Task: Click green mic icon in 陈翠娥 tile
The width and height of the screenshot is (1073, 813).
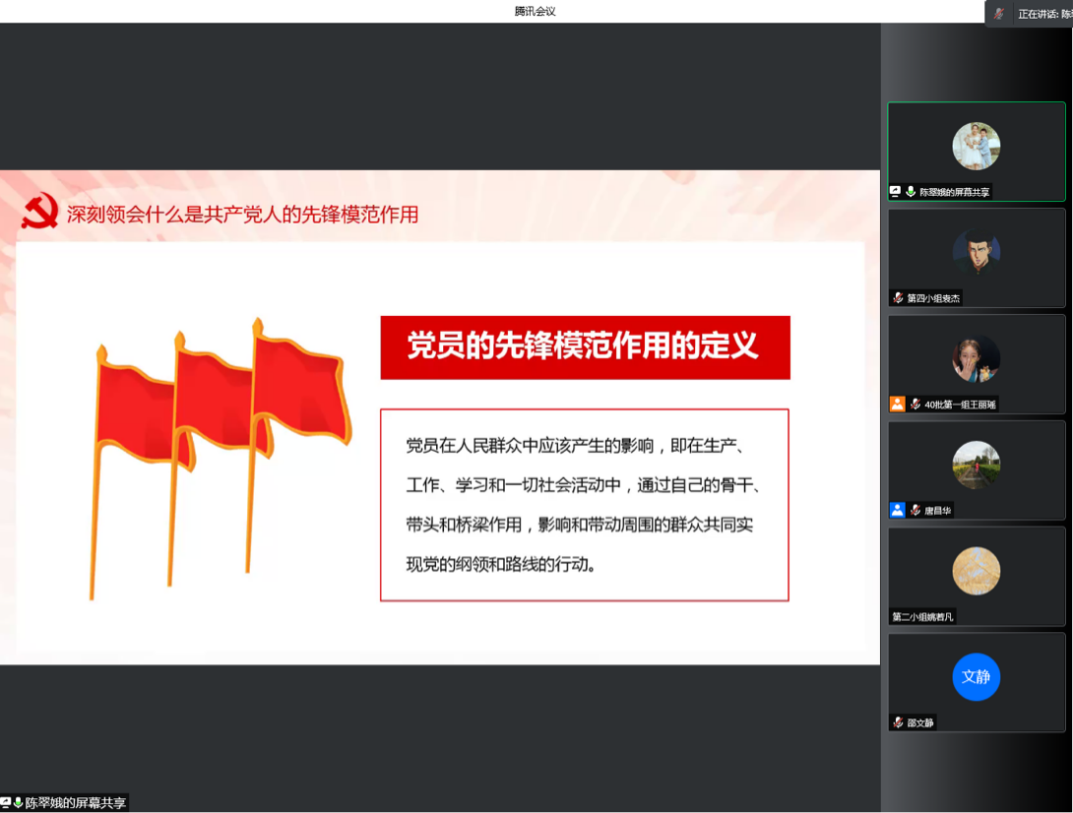Action: [910, 192]
